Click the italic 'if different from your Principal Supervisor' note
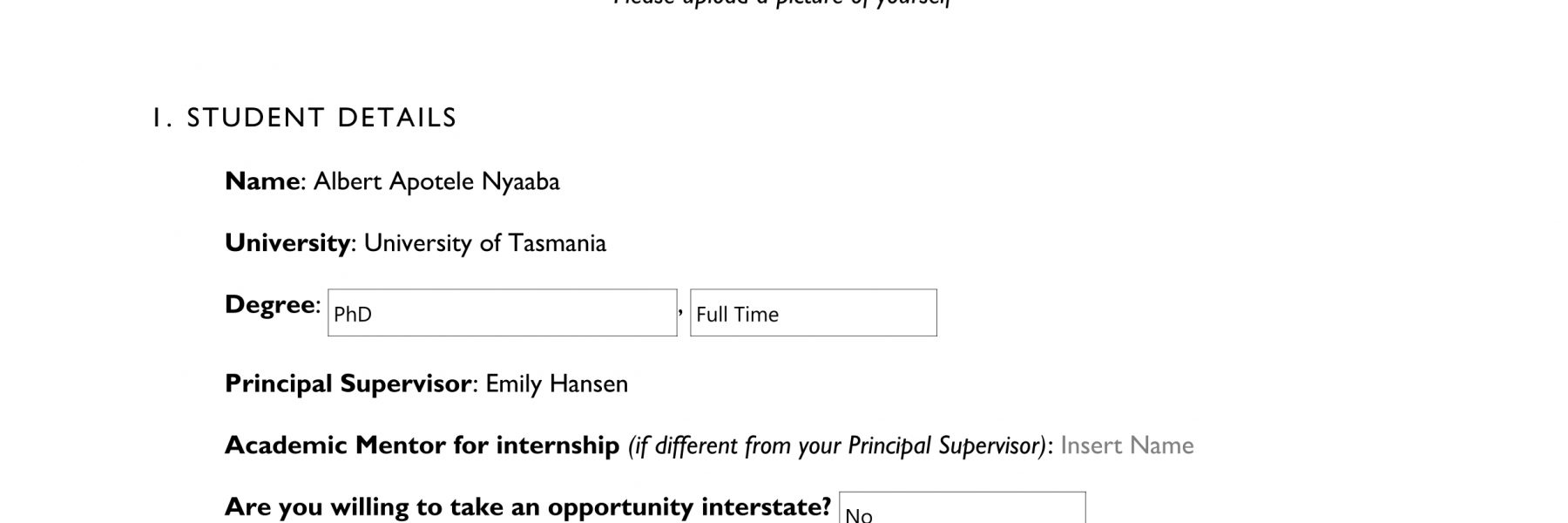1568x523 pixels. 837,445
